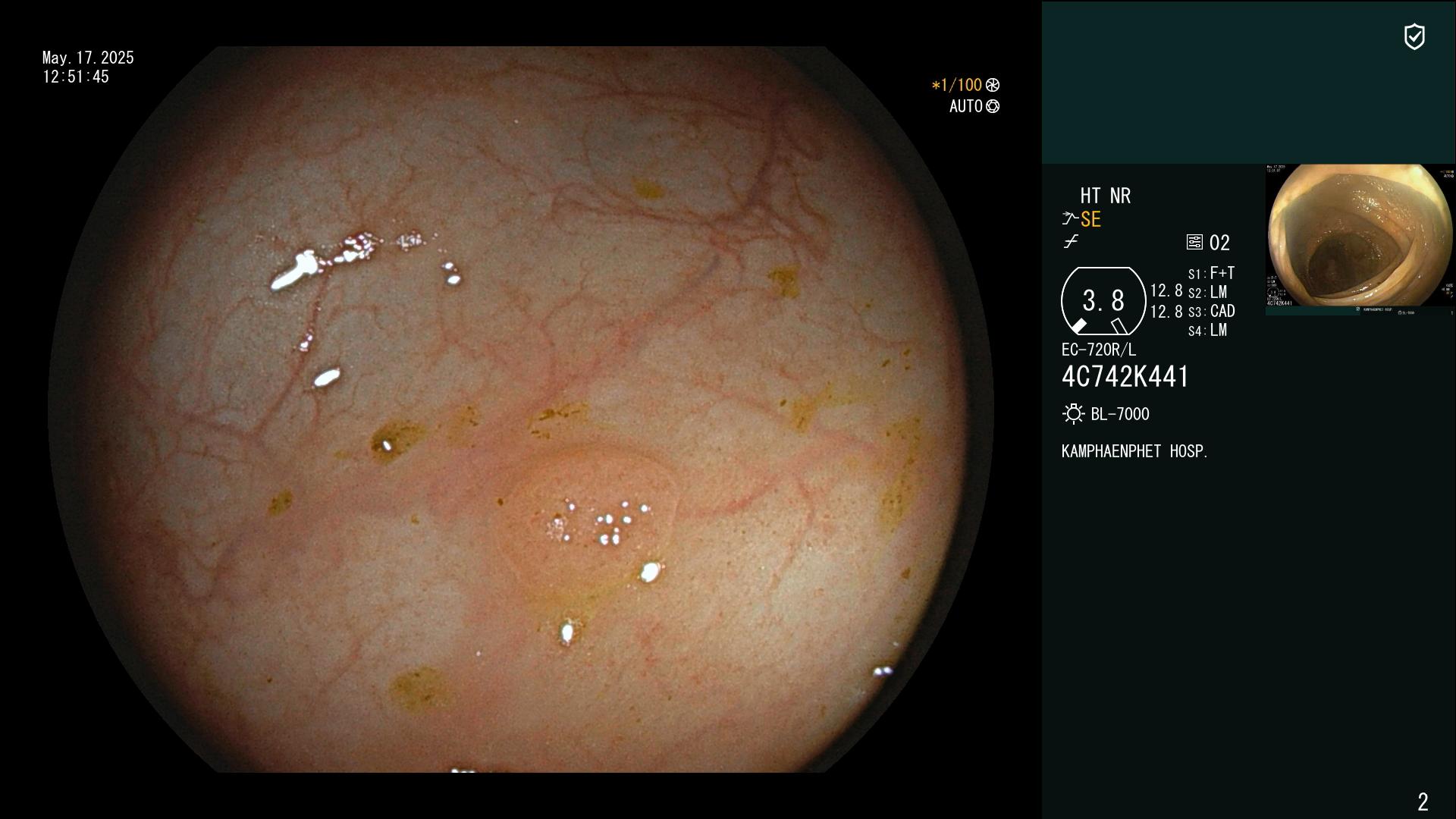Click the orange SE label
The height and width of the screenshot is (819, 1456).
tap(1090, 220)
